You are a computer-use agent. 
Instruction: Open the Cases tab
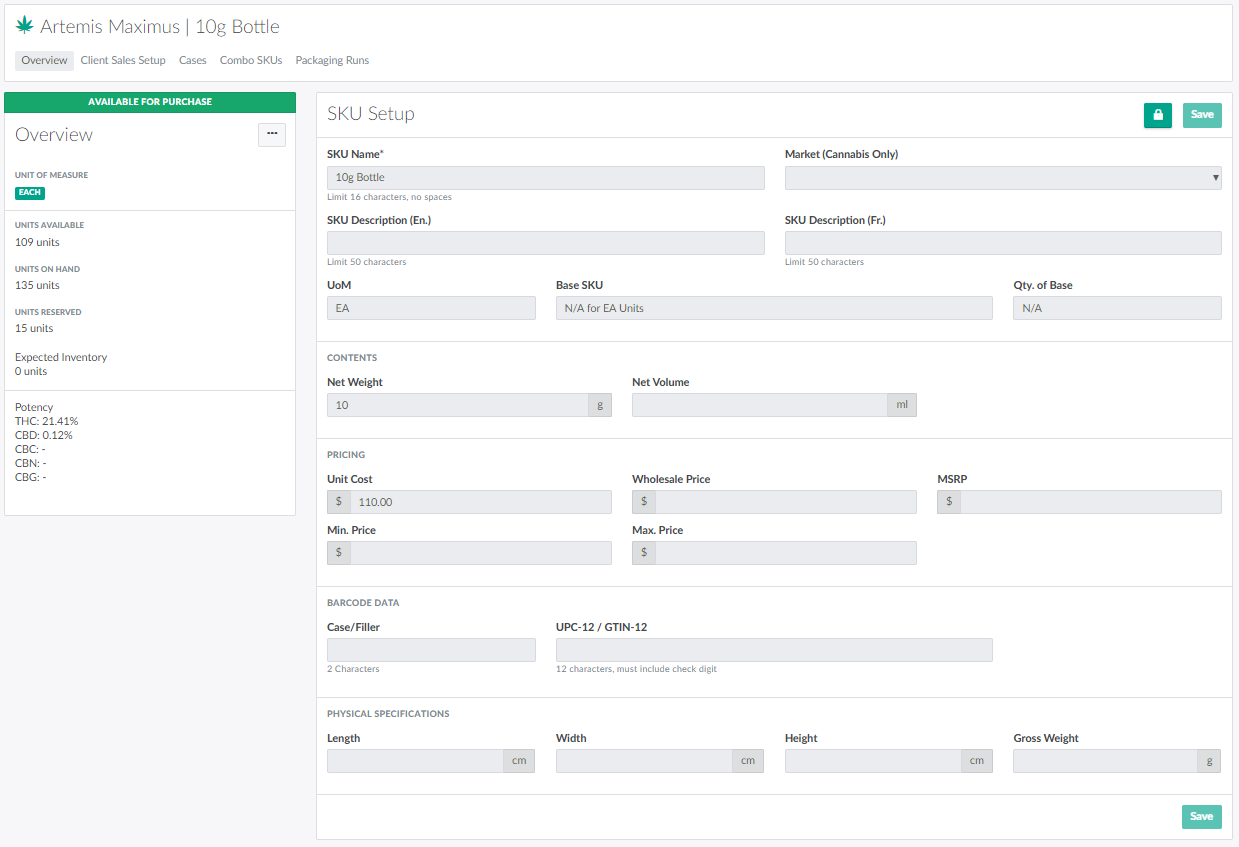tap(193, 61)
